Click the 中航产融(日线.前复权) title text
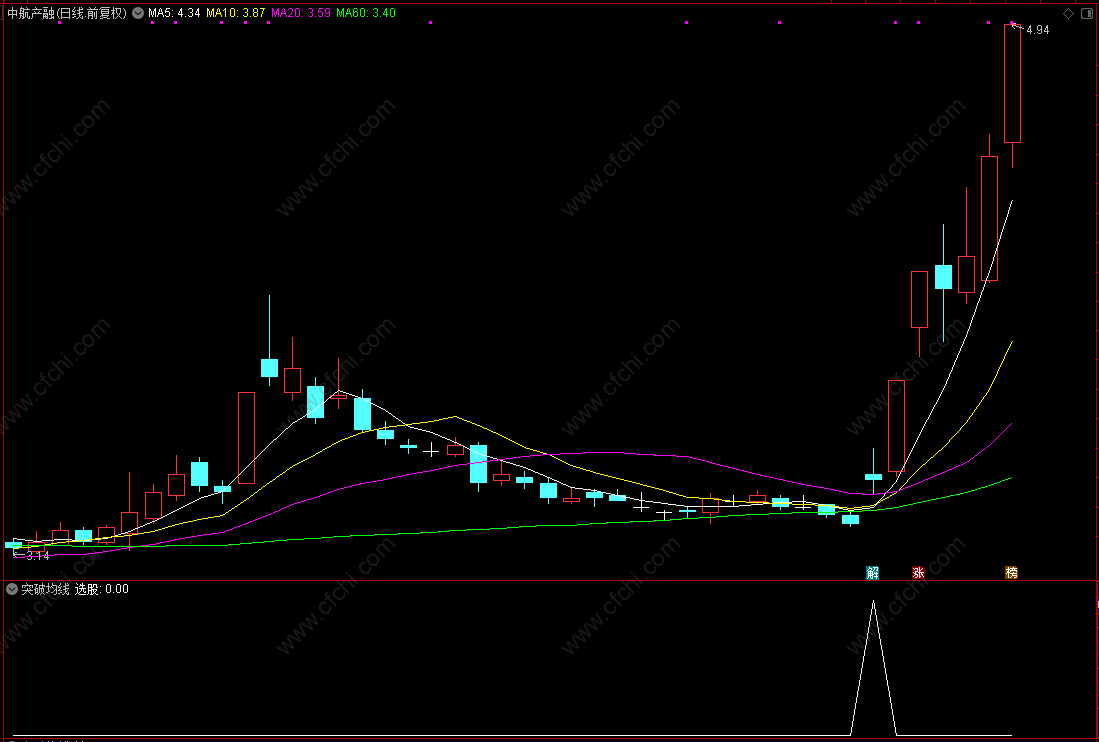This screenshot has height=742, width=1099. click(67, 13)
